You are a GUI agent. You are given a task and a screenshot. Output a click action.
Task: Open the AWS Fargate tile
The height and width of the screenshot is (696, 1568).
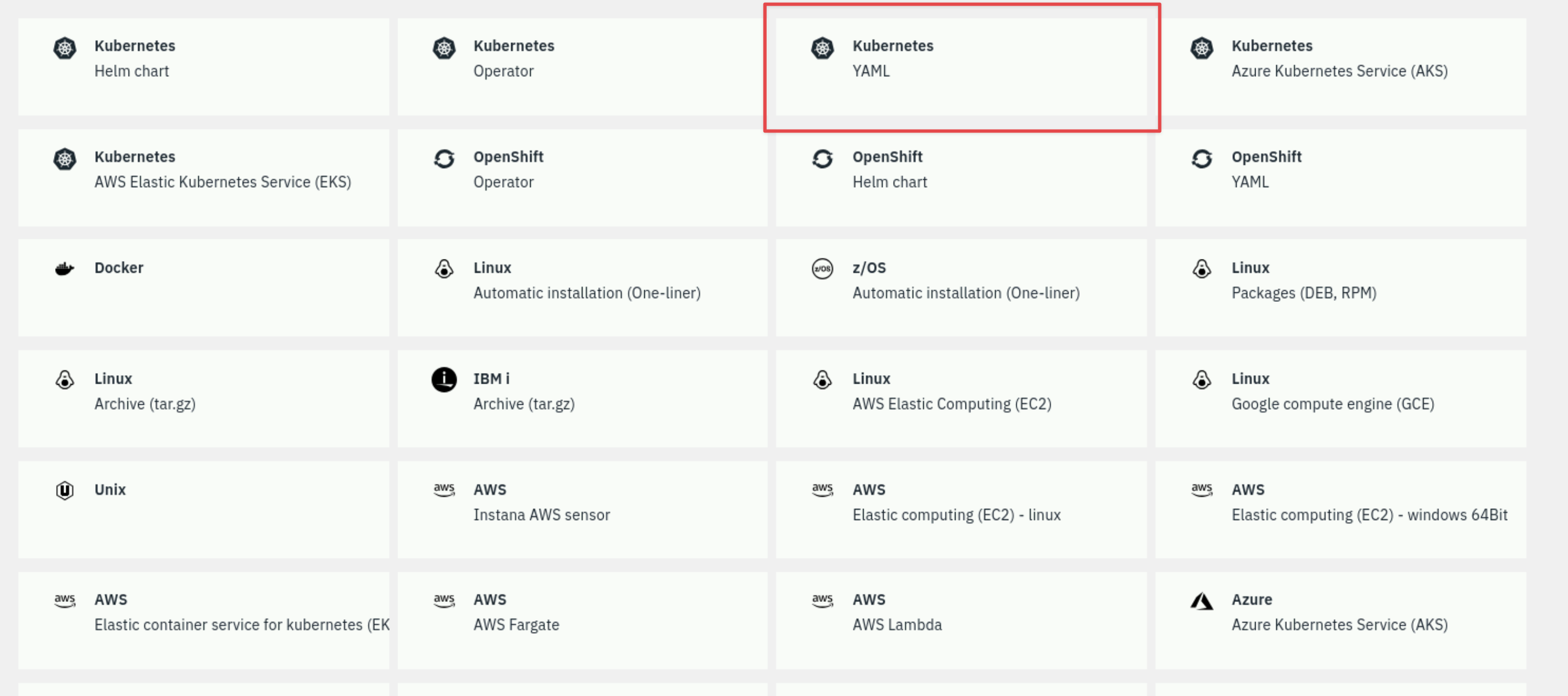coord(582,620)
